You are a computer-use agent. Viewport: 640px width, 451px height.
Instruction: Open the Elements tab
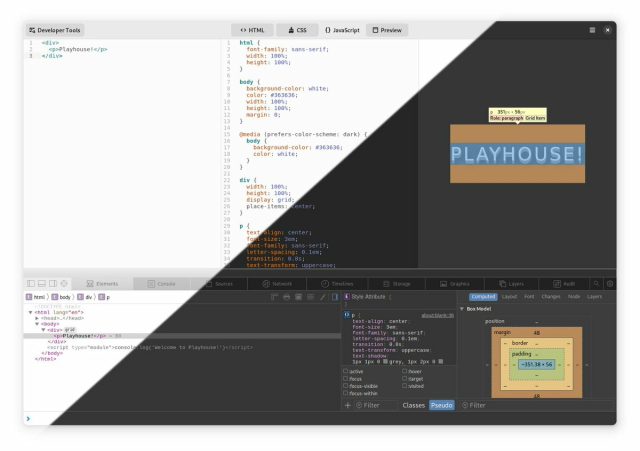click(102, 284)
